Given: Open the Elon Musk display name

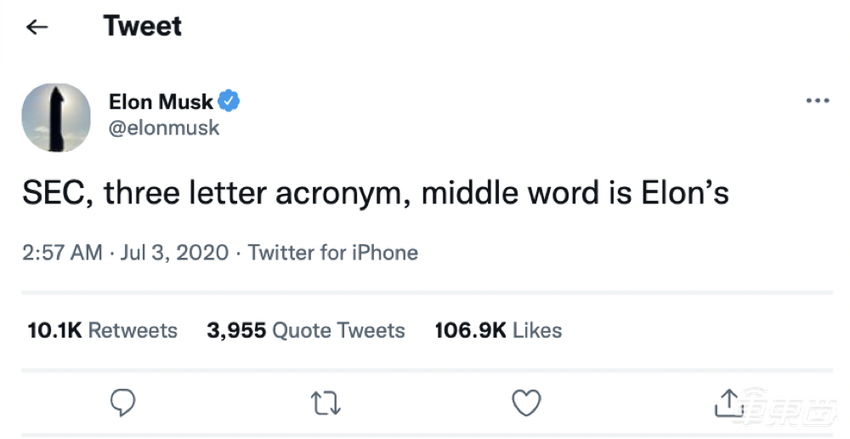Looking at the screenshot, I should (160, 101).
